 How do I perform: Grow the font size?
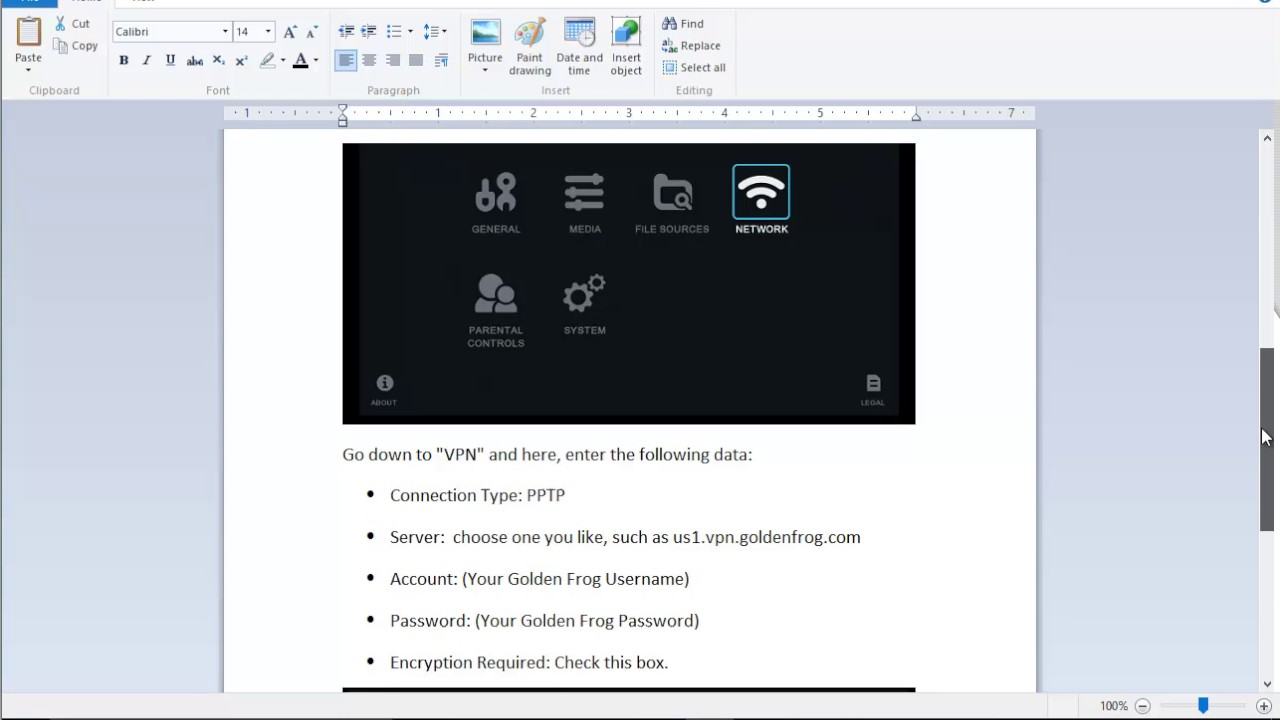(290, 32)
